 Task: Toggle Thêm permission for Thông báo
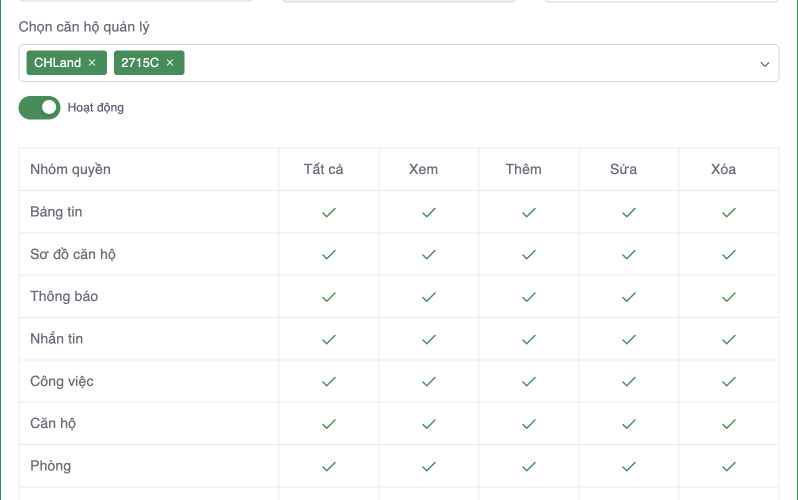[528, 297]
